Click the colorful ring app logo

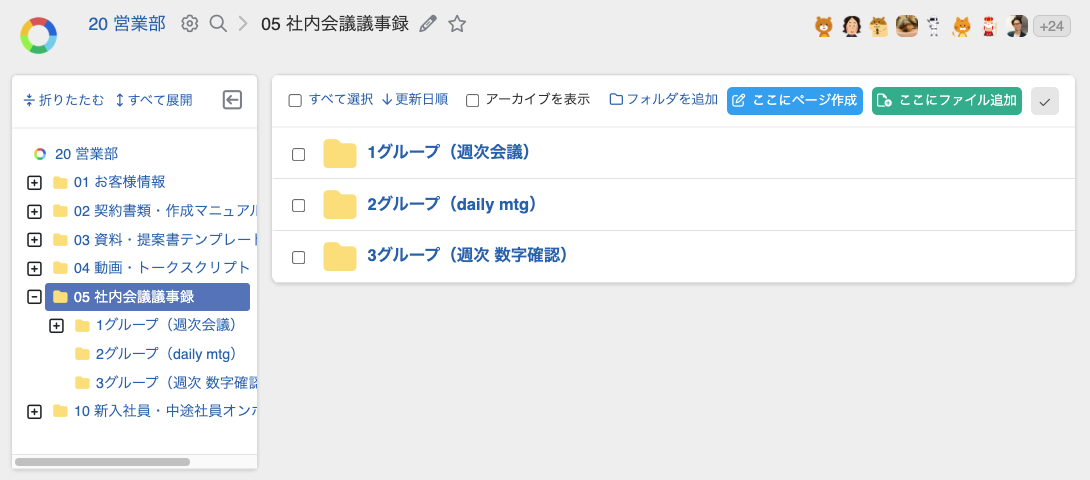point(38,35)
